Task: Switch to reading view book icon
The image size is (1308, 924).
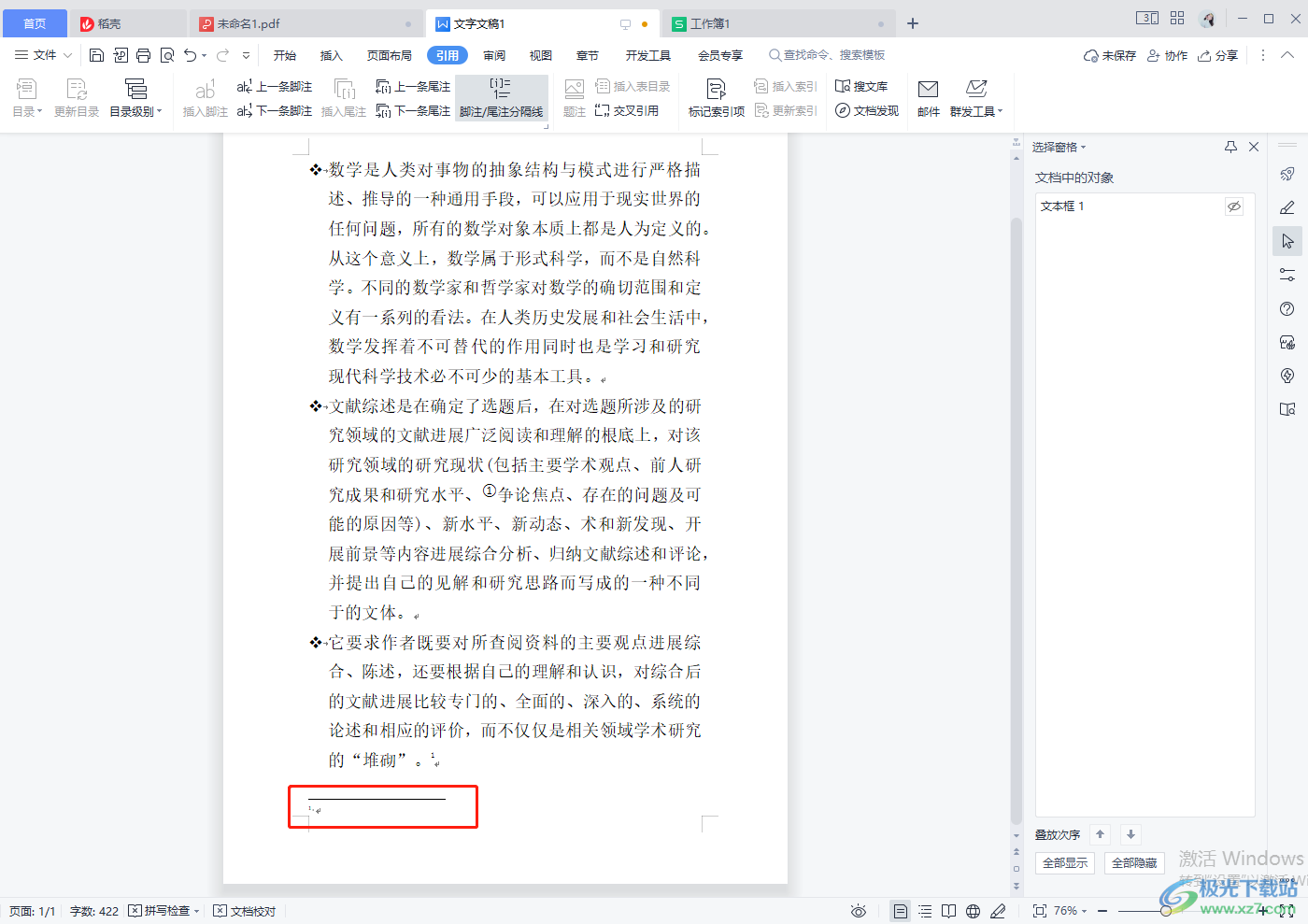Action: coord(948,911)
